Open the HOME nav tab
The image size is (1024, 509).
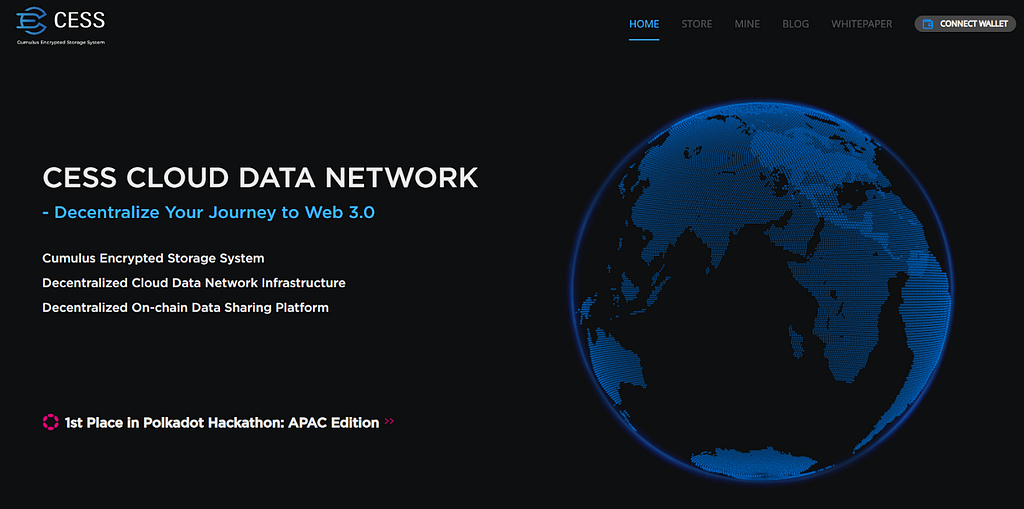(644, 24)
